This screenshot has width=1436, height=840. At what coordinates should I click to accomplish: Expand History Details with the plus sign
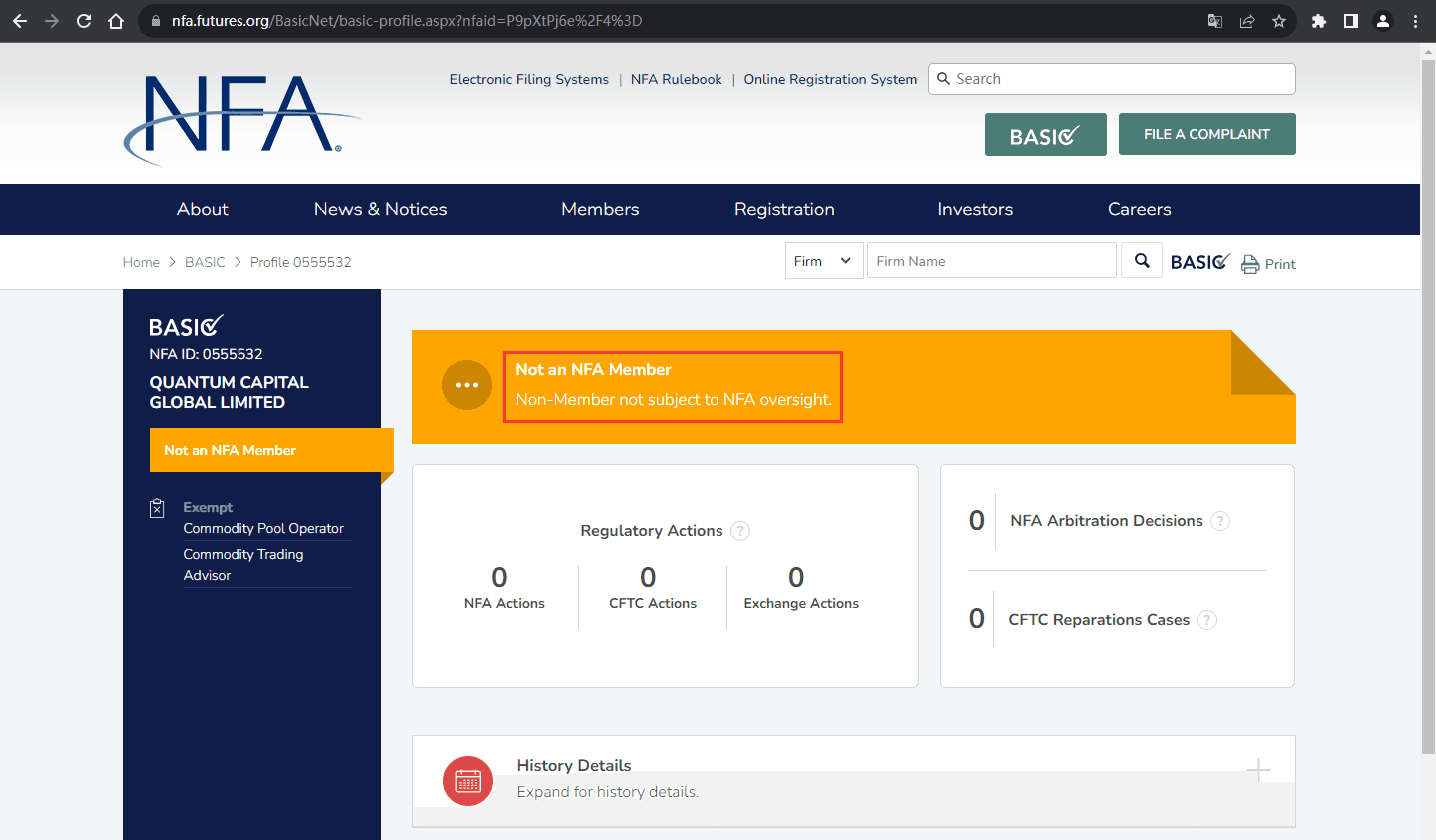point(1258,770)
